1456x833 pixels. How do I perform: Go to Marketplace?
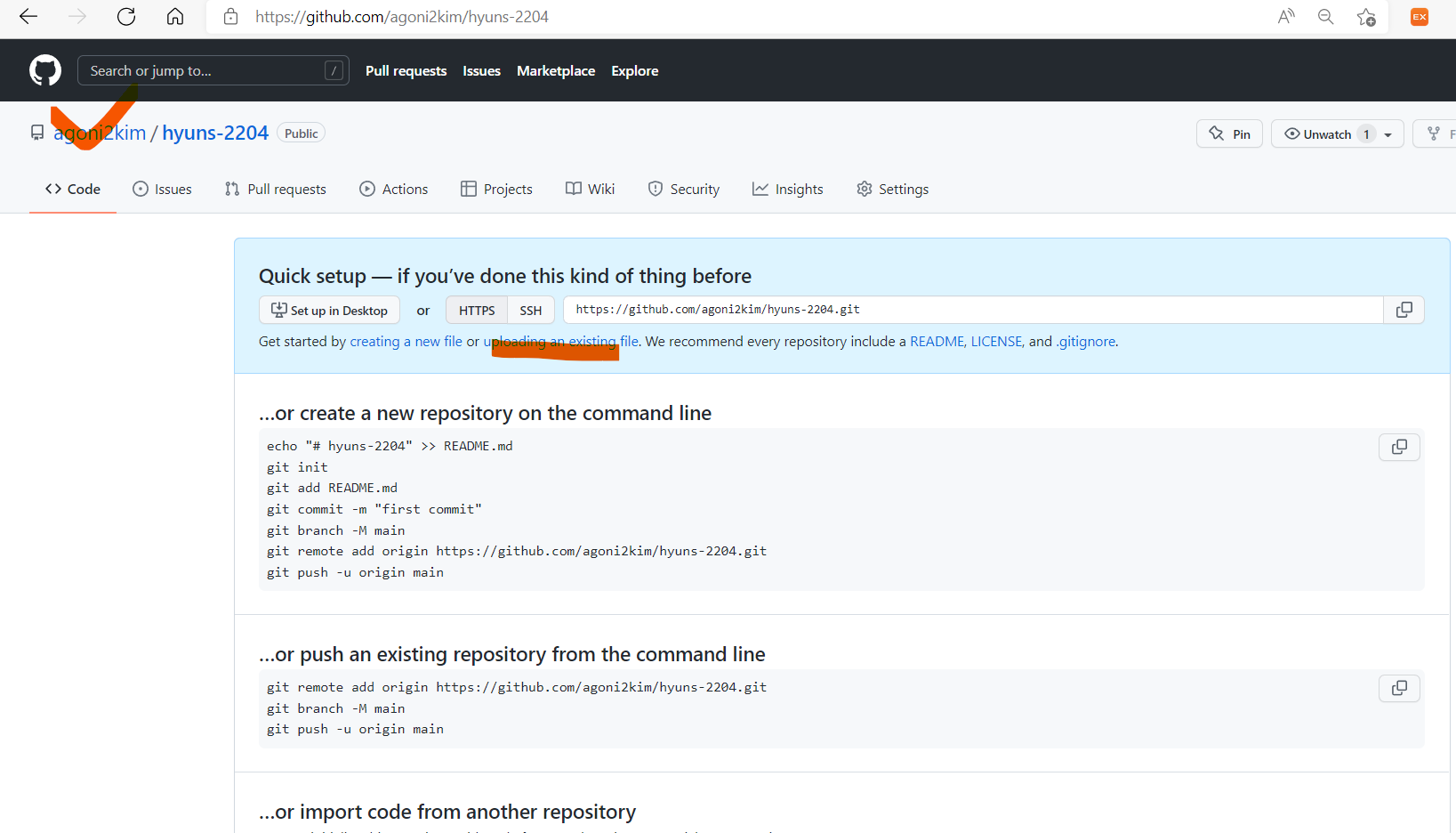[556, 70]
